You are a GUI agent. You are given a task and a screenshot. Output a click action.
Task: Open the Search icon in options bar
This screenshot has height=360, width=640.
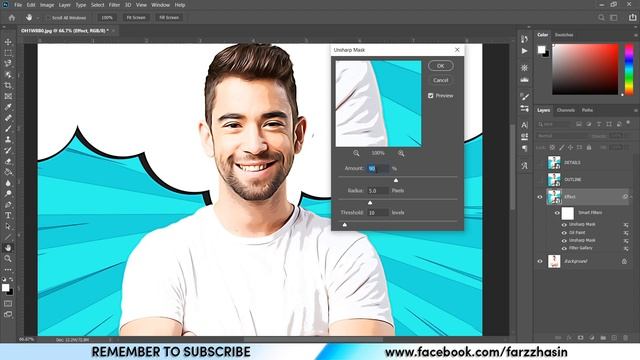601,18
